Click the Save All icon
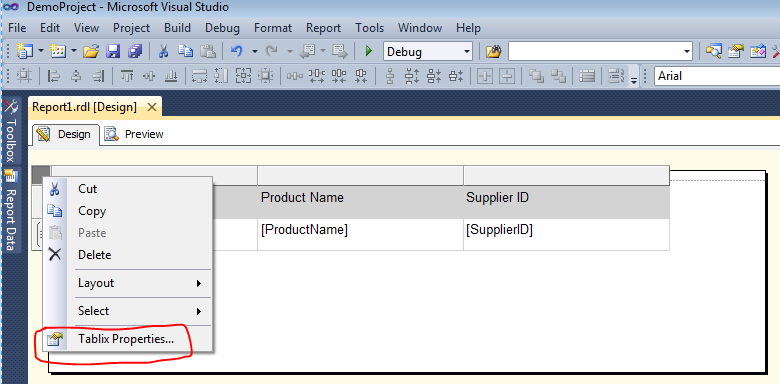The image size is (780, 384). (x=135, y=51)
